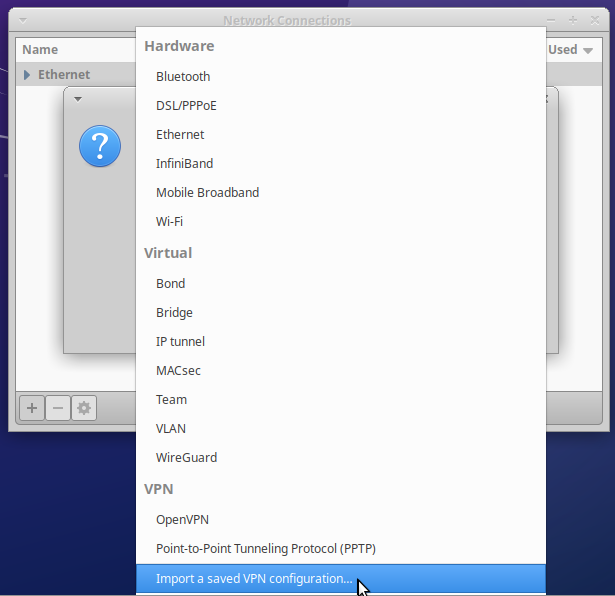Pick Mobile Broadband from the list
The width and height of the screenshot is (615, 596).
point(207,193)
